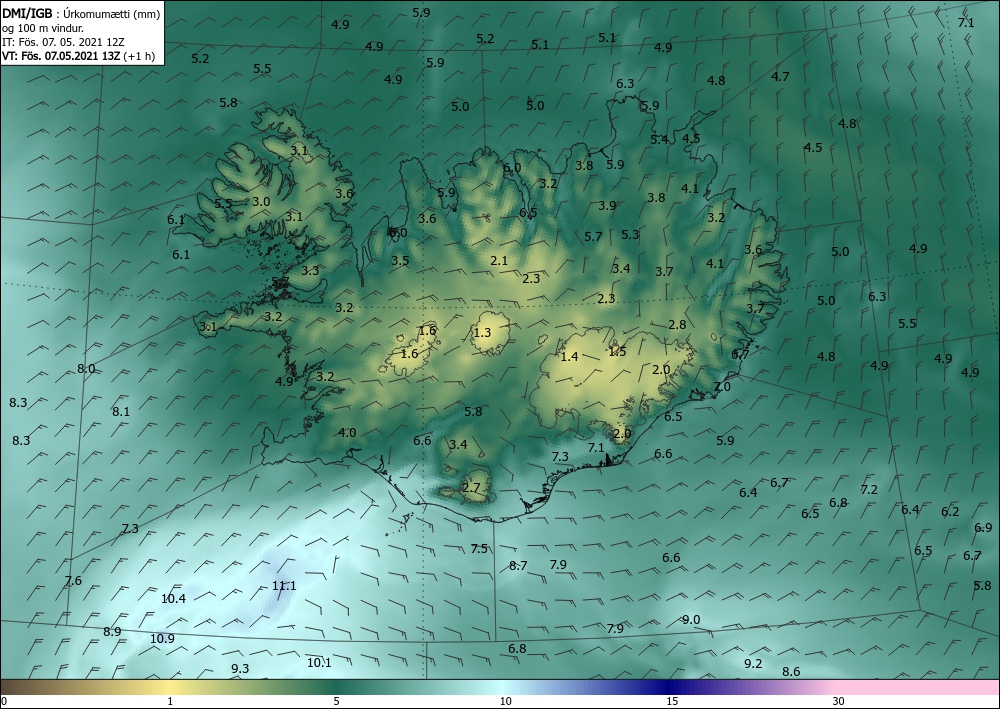The width and height of the screenshot is (1000, 709).
Task: Click the 8.6 value label
Action: pos(791,671)
